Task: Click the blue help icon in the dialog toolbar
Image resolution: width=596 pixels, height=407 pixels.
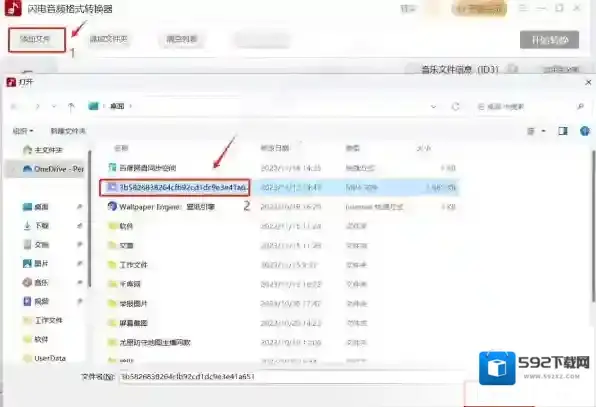Action: click(585, 131)
